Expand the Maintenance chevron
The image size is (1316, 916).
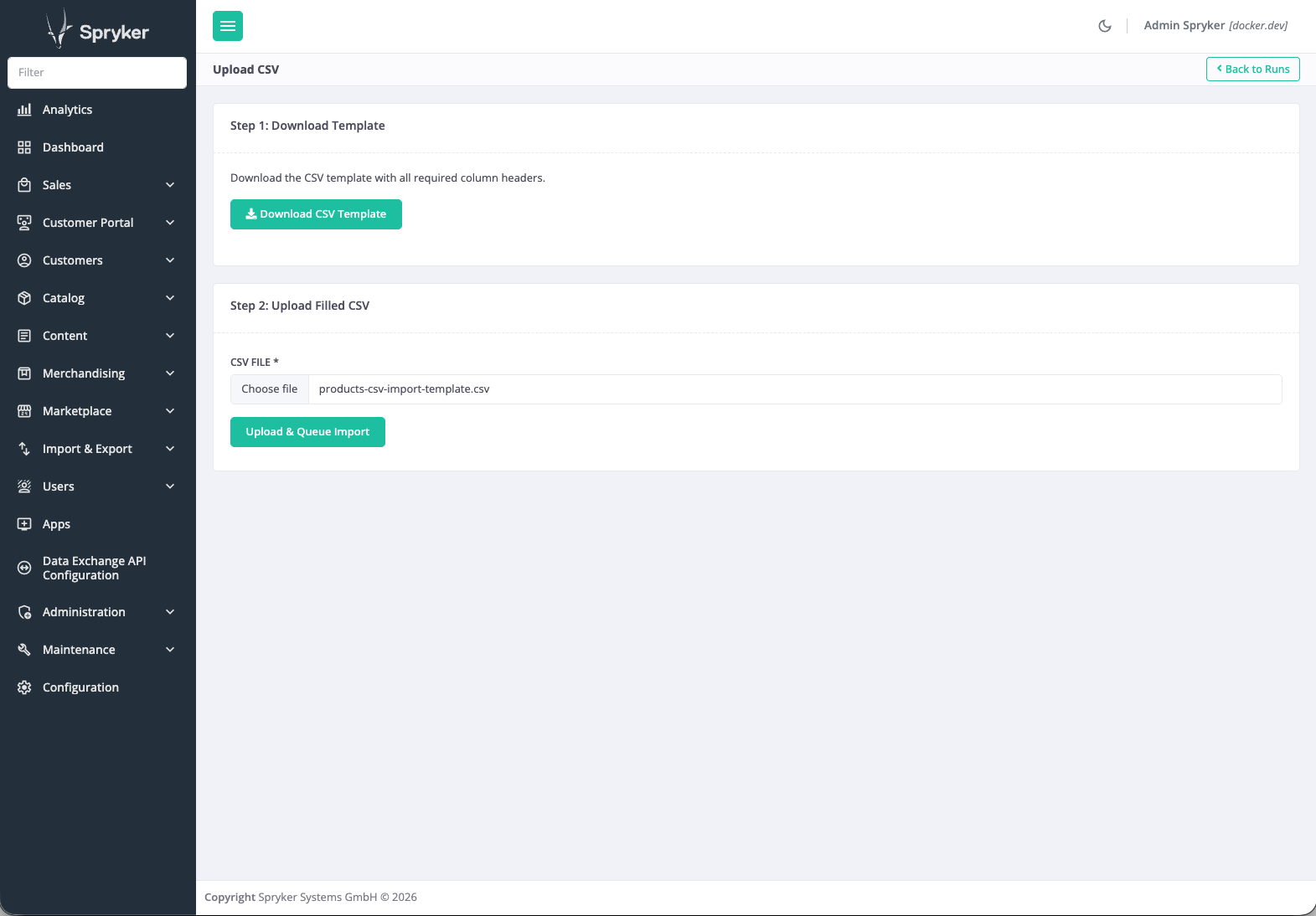tap(170, 650)
